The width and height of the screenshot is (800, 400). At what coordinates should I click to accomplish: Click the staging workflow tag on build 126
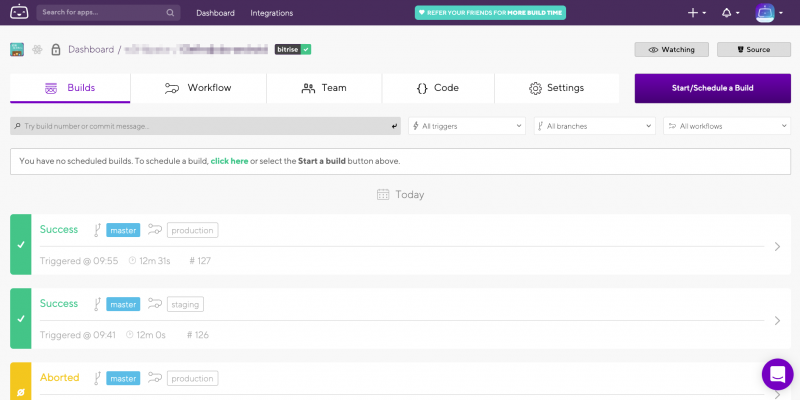click(x=186, y=304)
